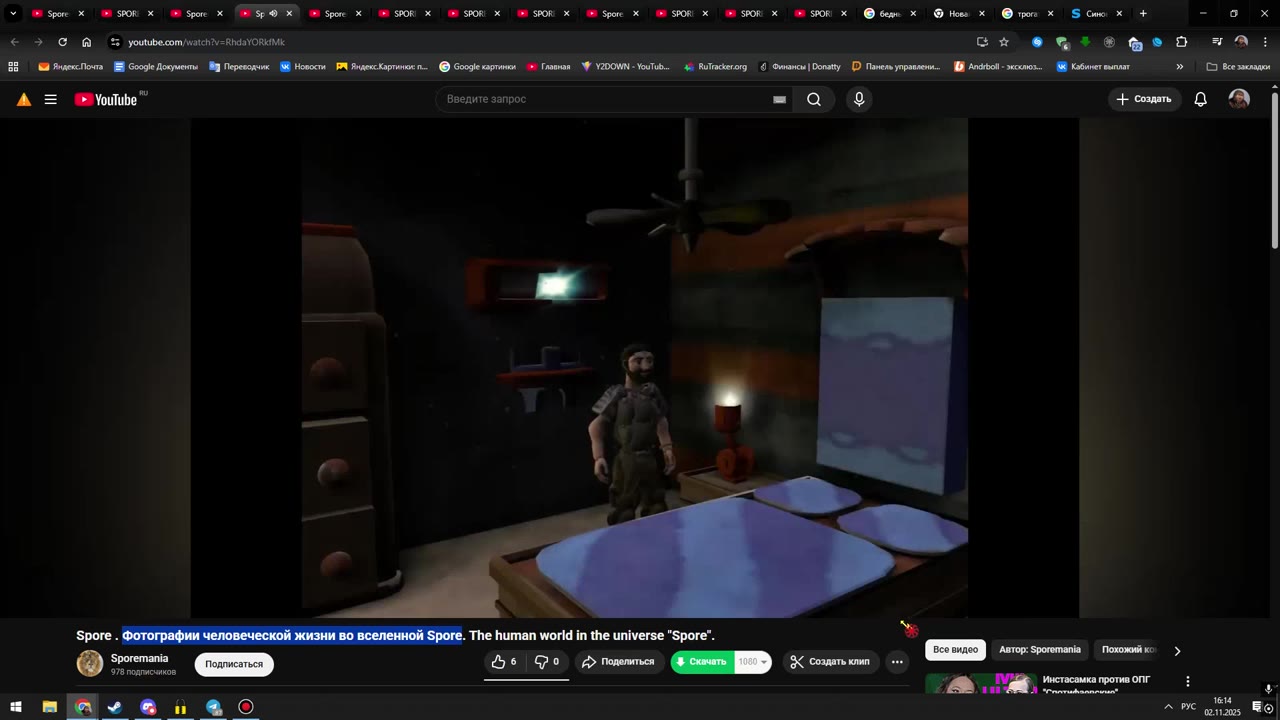
Task: Open the YouTube guide hamburger menu
Action: (x=50, y=99)
